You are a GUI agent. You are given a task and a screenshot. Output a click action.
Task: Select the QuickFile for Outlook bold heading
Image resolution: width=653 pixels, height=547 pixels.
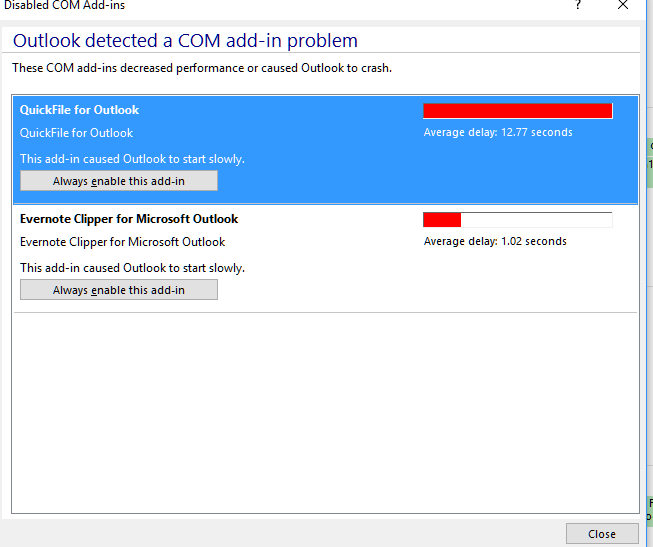click(x=79, y=110)
